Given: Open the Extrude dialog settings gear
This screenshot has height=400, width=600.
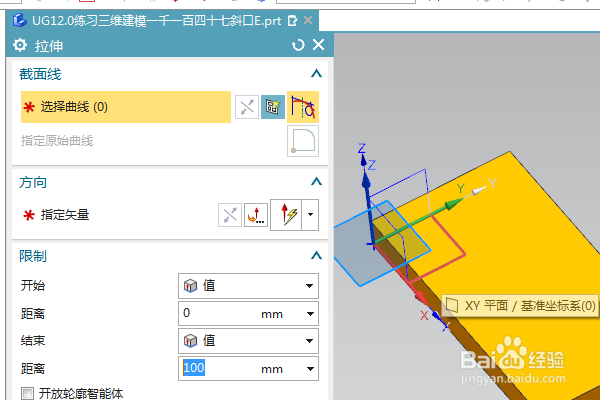Looking at the screenshot, I should (x=20, y=45).
